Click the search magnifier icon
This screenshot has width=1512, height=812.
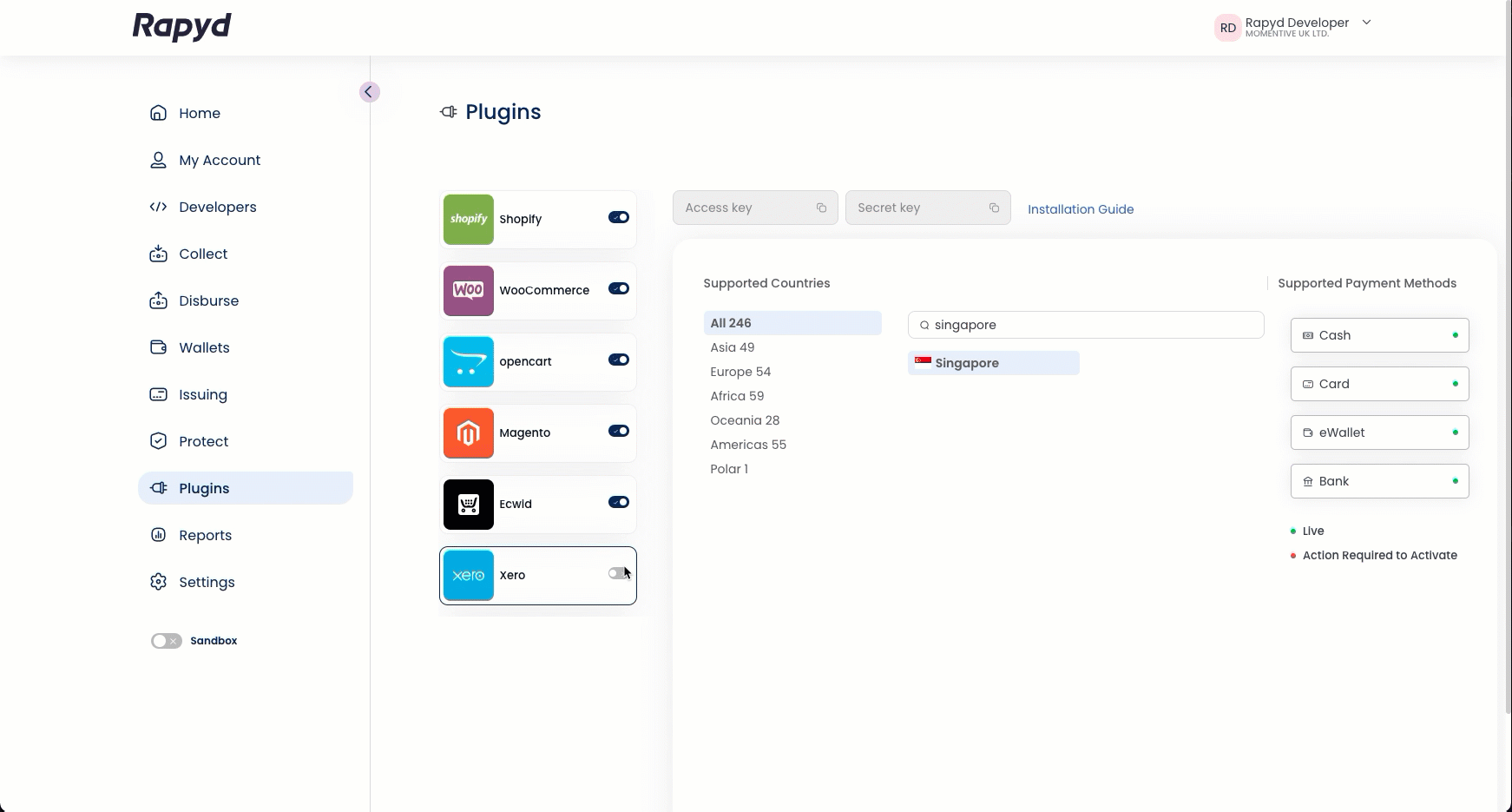pos(924,325)
